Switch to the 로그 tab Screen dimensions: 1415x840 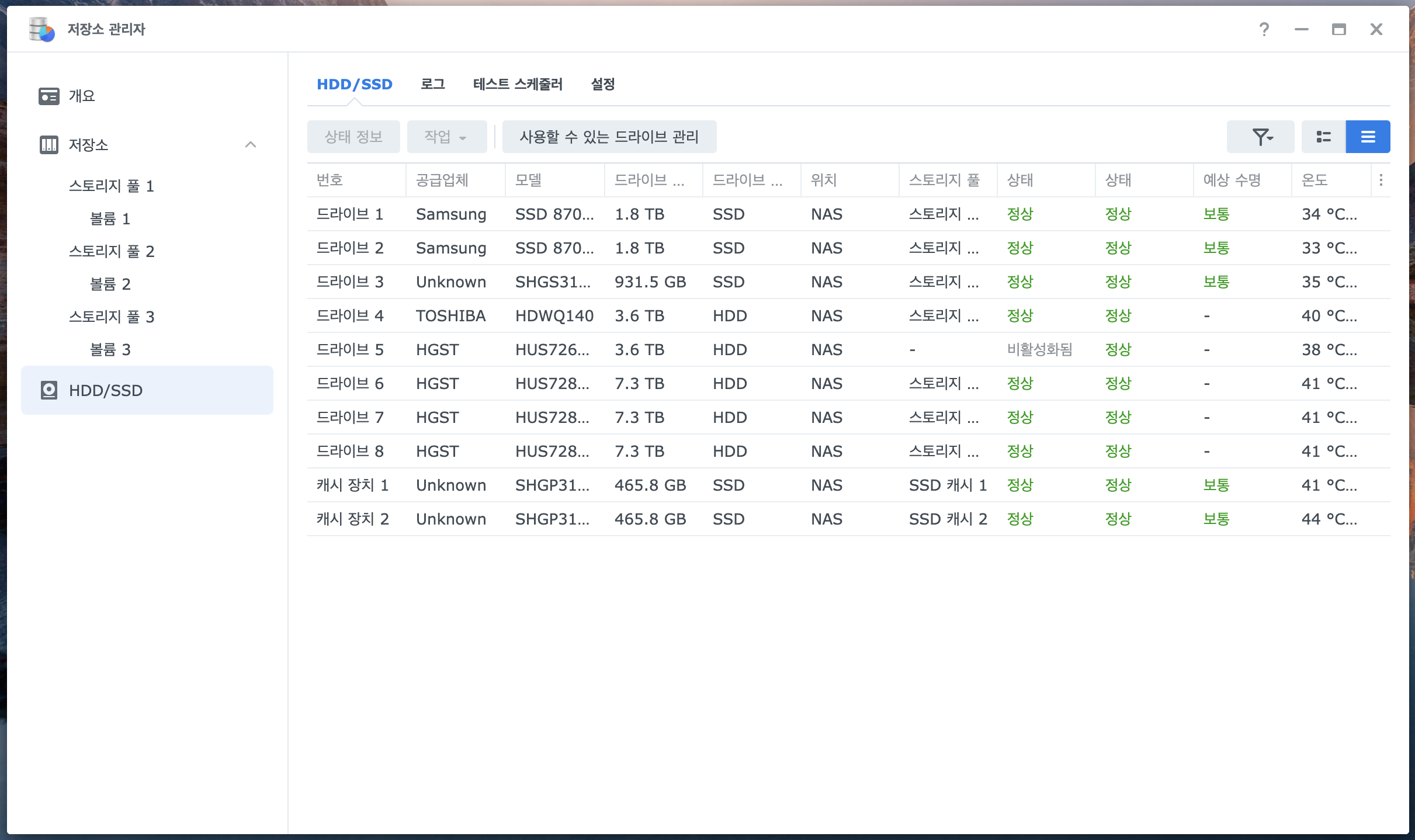(432, 84)
